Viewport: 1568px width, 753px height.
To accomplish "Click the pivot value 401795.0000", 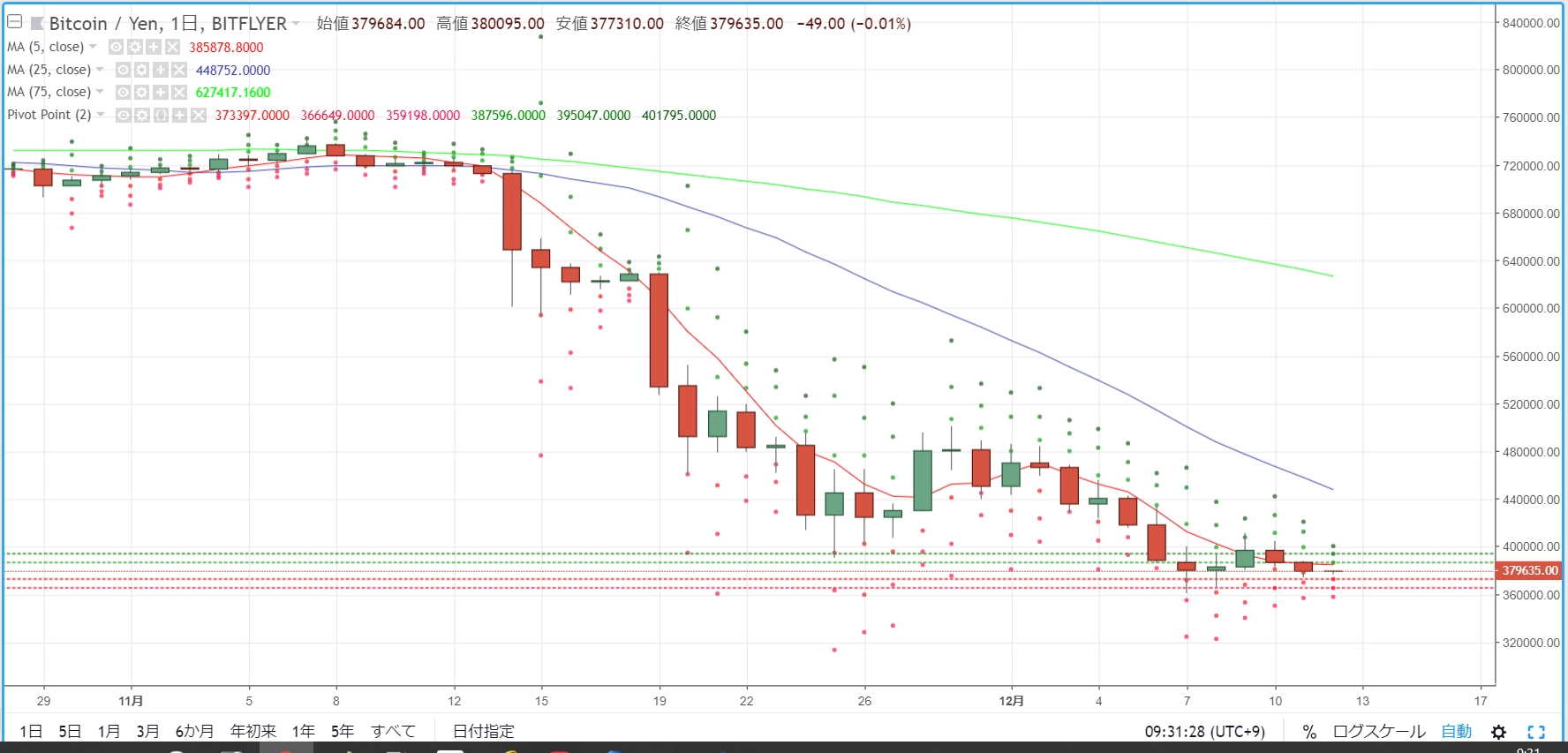I will [679, 116].
